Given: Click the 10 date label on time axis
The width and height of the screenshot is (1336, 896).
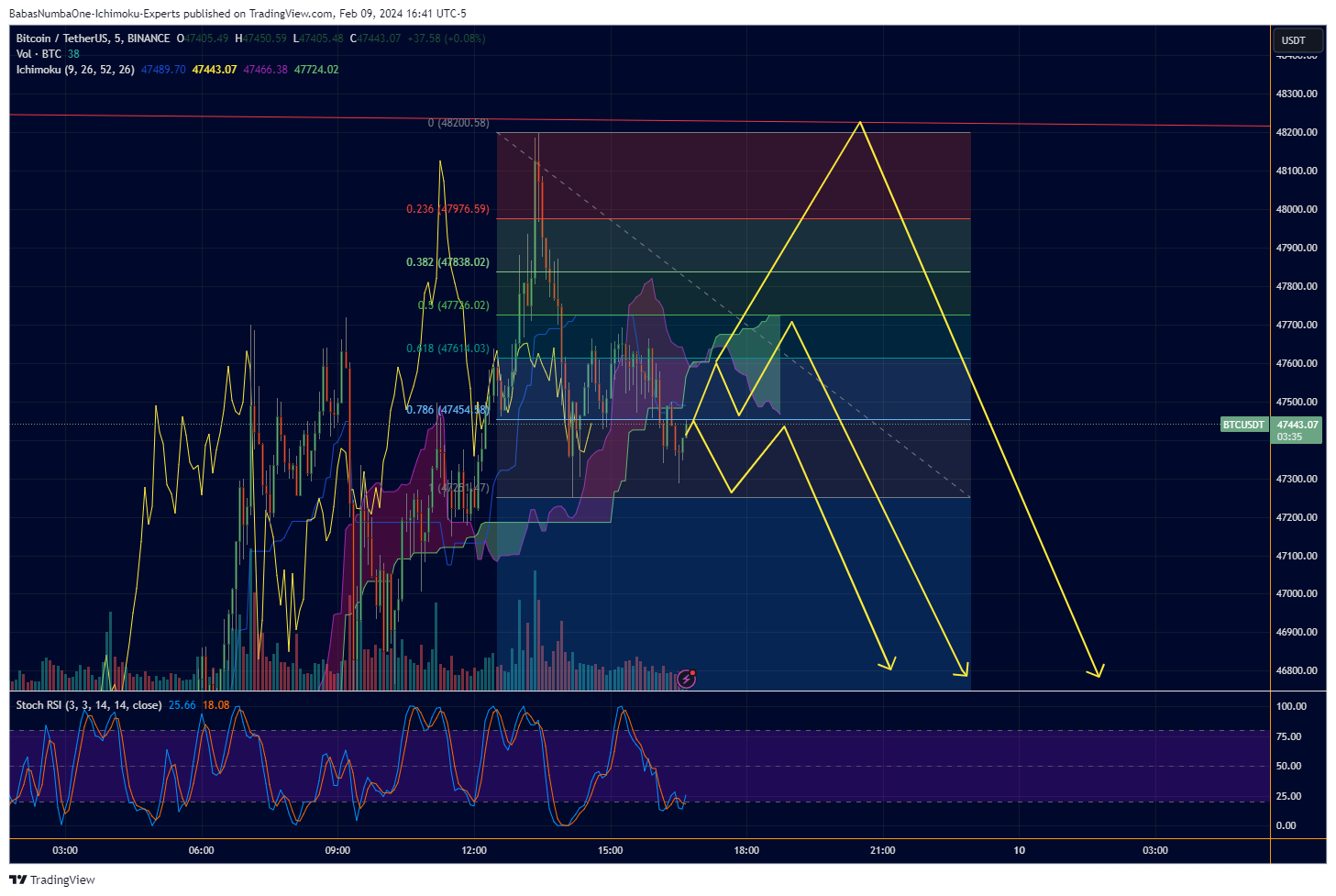Looking at the screenshot, I should click(x=1019, y=850).
